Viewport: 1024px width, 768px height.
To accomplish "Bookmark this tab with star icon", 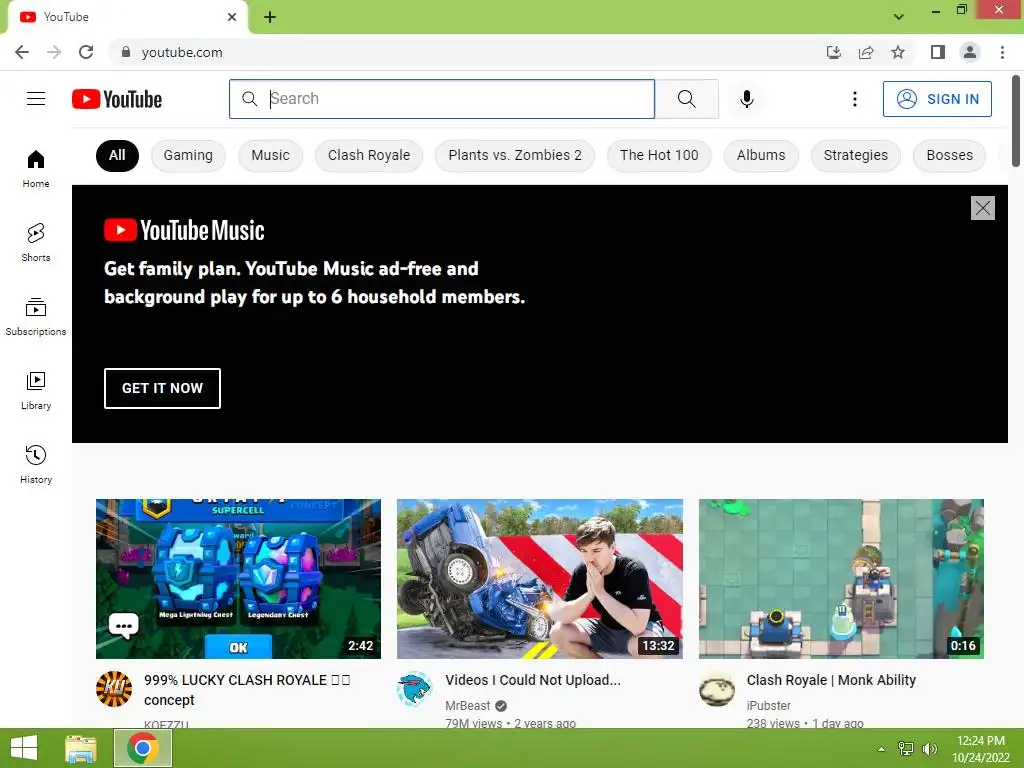I will pyautogui.click(x=898, y=52).
